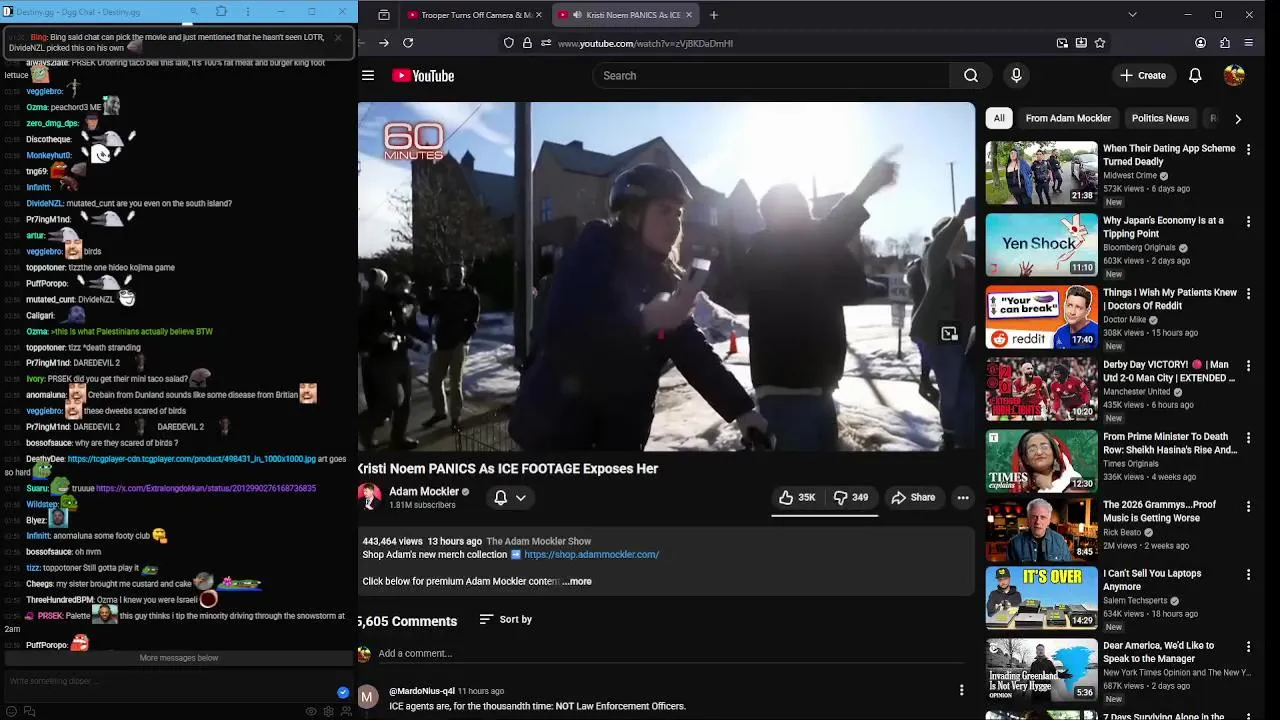
Task: Open the tcgplayer link from DeathyDee
Action: tap(191, 459)
